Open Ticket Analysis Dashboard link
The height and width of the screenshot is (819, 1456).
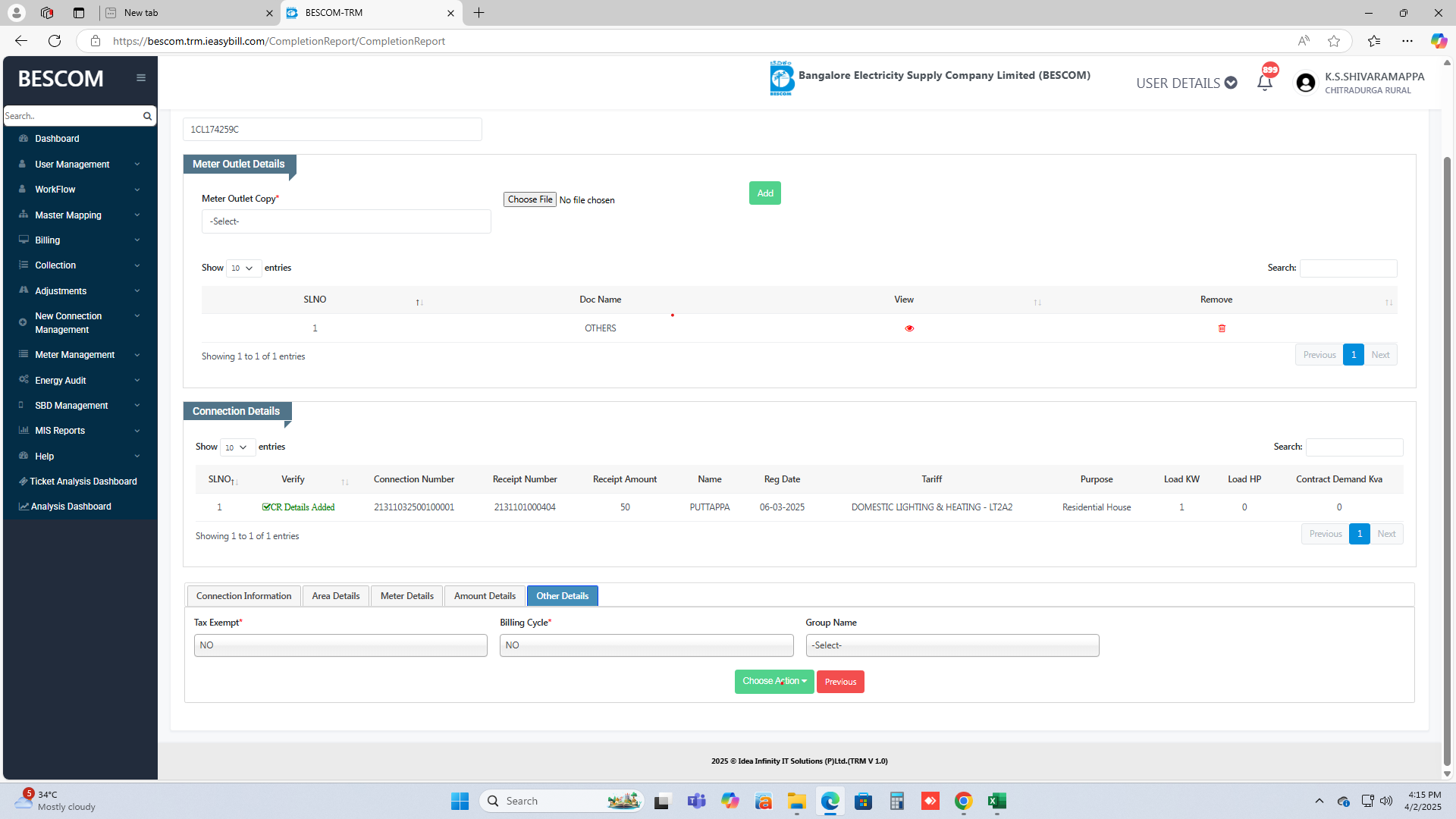(x=79, y=482)
